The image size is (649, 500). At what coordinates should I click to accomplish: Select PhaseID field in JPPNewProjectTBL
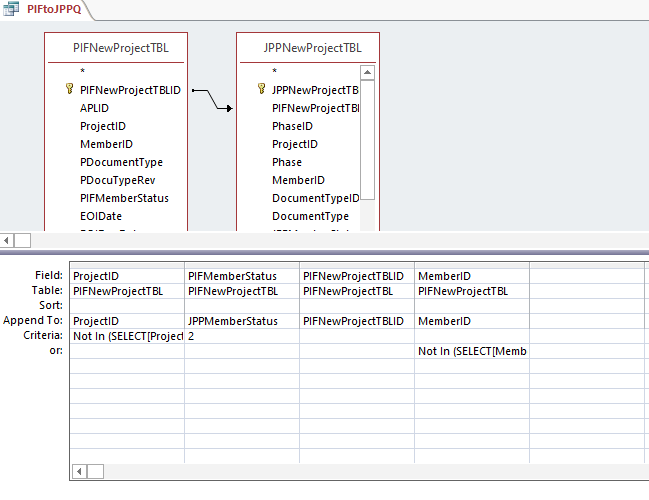point(292,126)
